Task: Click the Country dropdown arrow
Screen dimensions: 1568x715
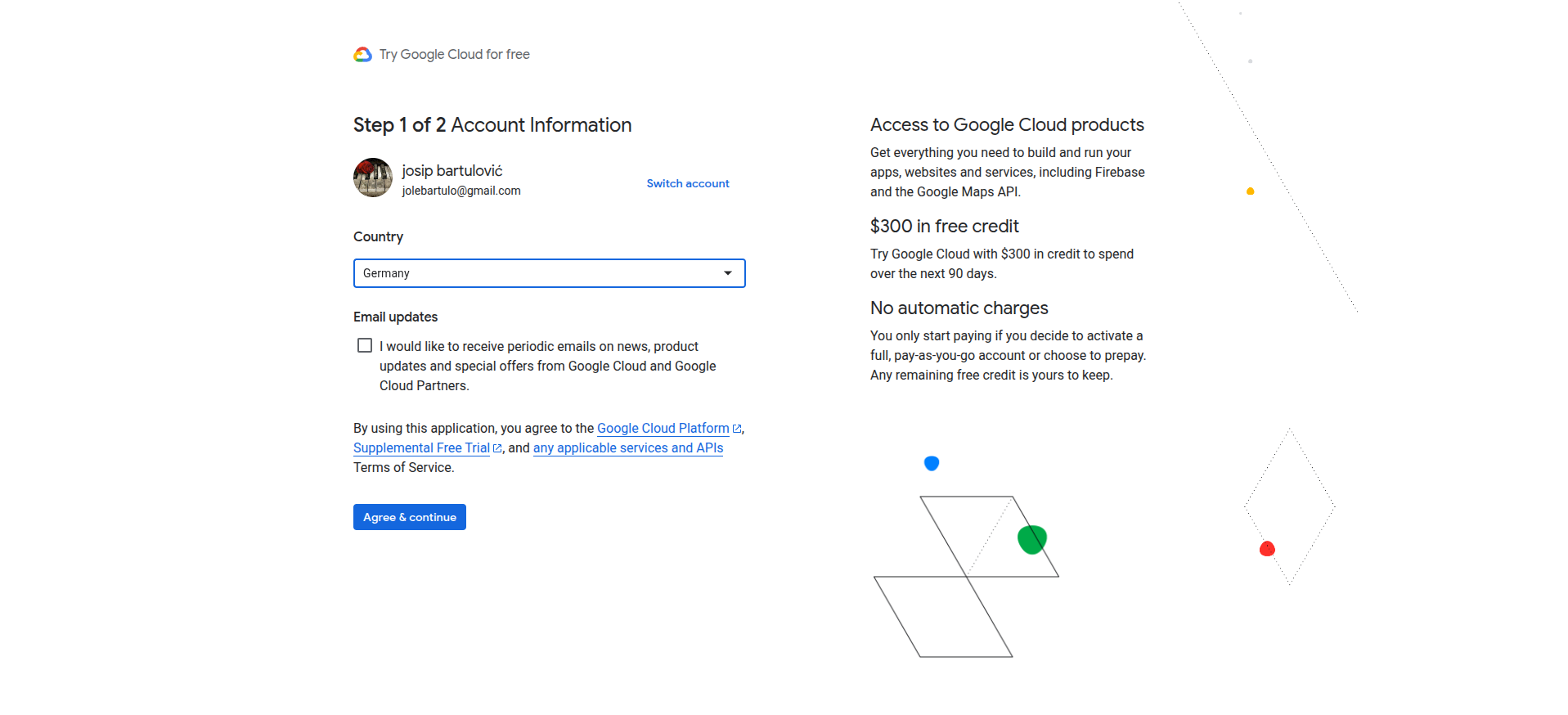Action: pyautogui.click(x=728, y=273)
